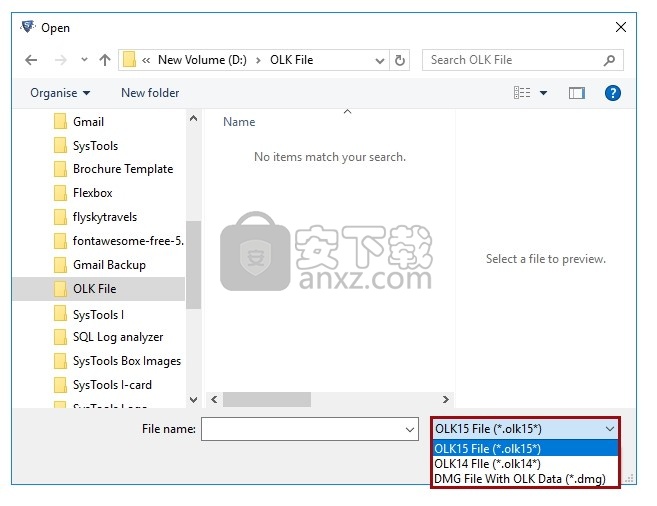Viewport: 657px width, 506px height.
Task: Open view options dropdown arrow
Action: click(x=543, y=93)
